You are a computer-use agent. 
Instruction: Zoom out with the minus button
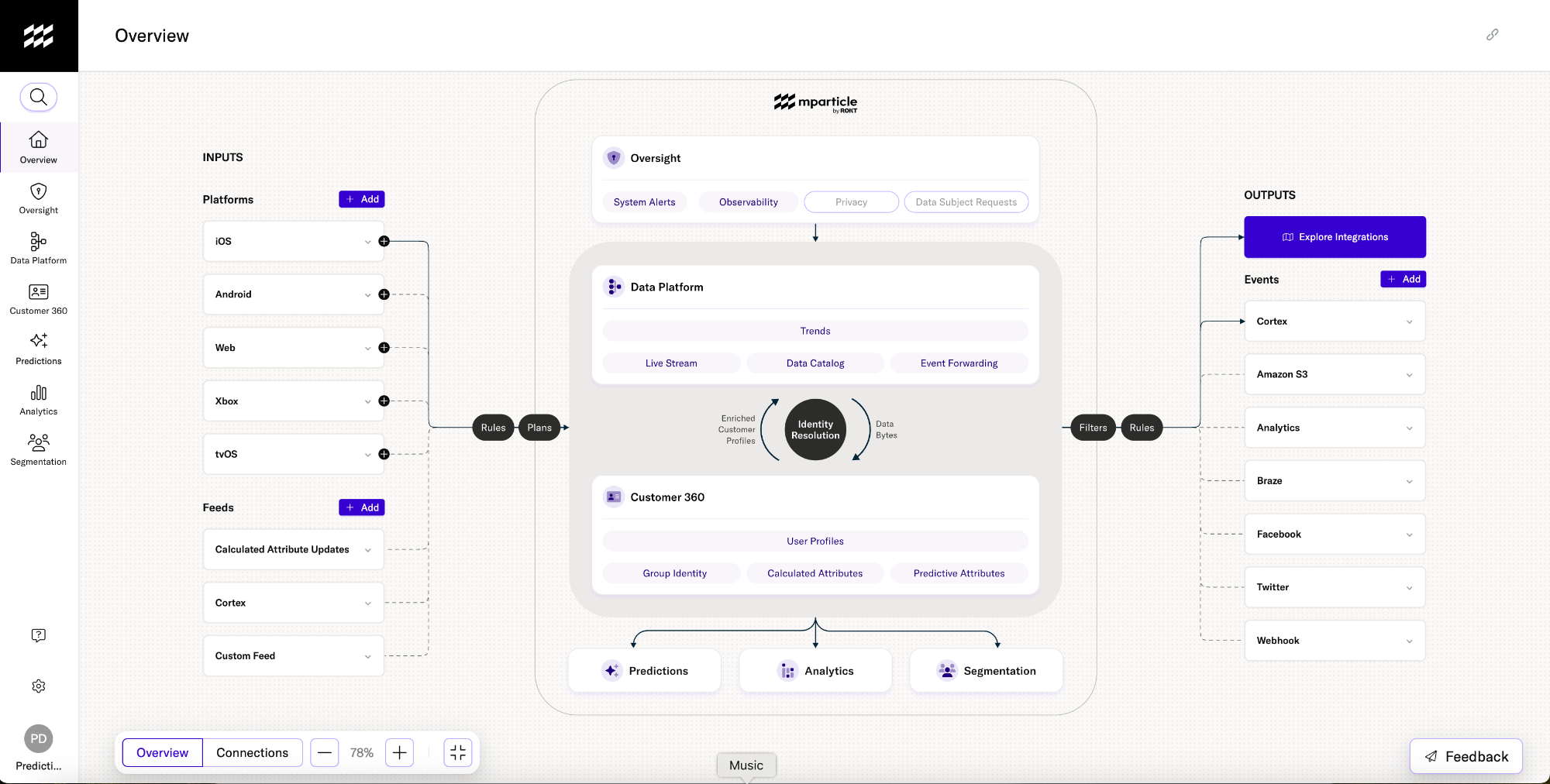pyautogui.click(x=325, y=752)
